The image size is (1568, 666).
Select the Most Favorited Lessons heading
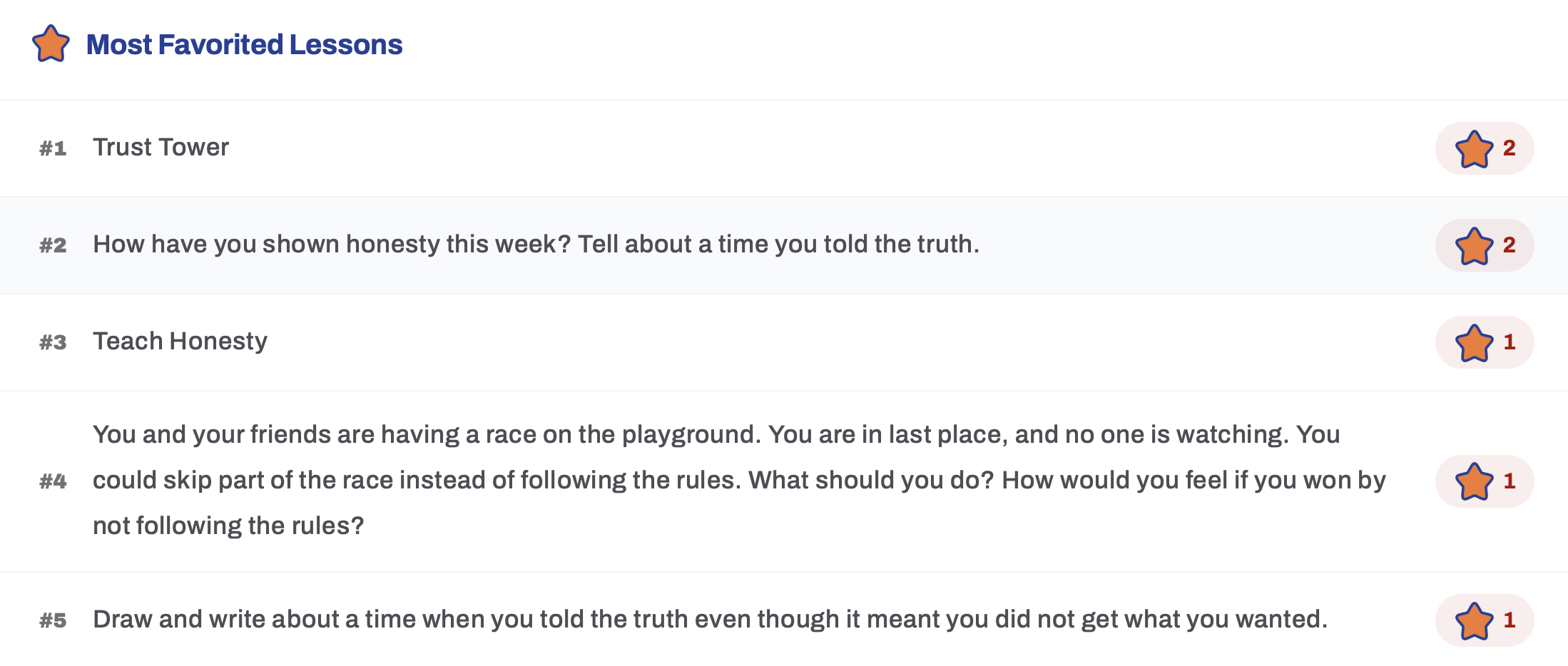click(244, 44)
